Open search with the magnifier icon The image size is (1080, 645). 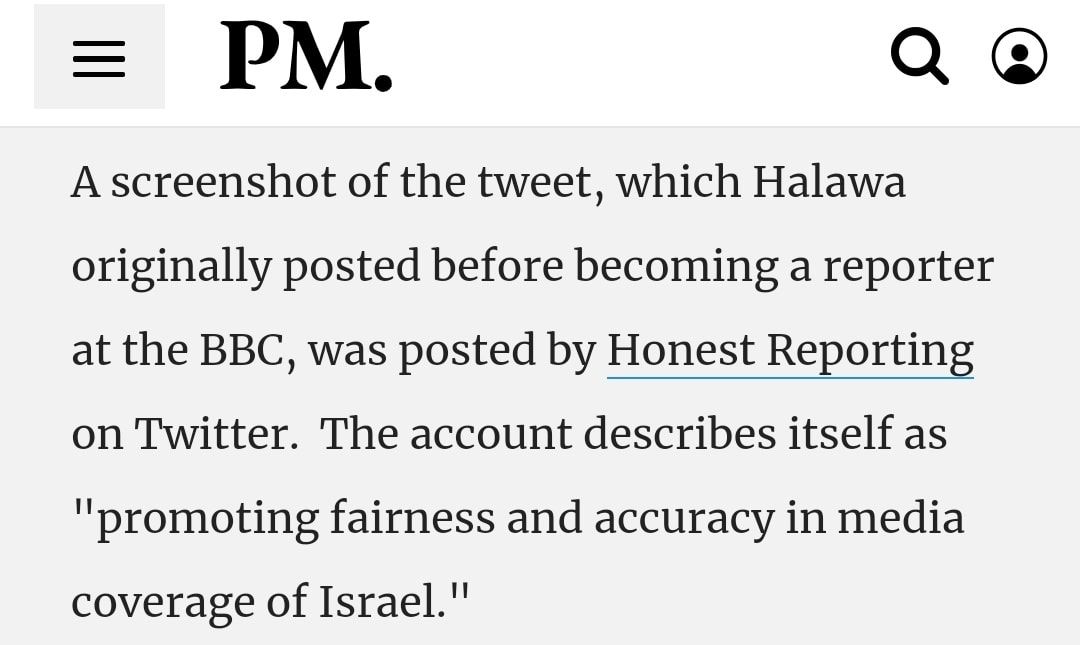pos(920,57)
